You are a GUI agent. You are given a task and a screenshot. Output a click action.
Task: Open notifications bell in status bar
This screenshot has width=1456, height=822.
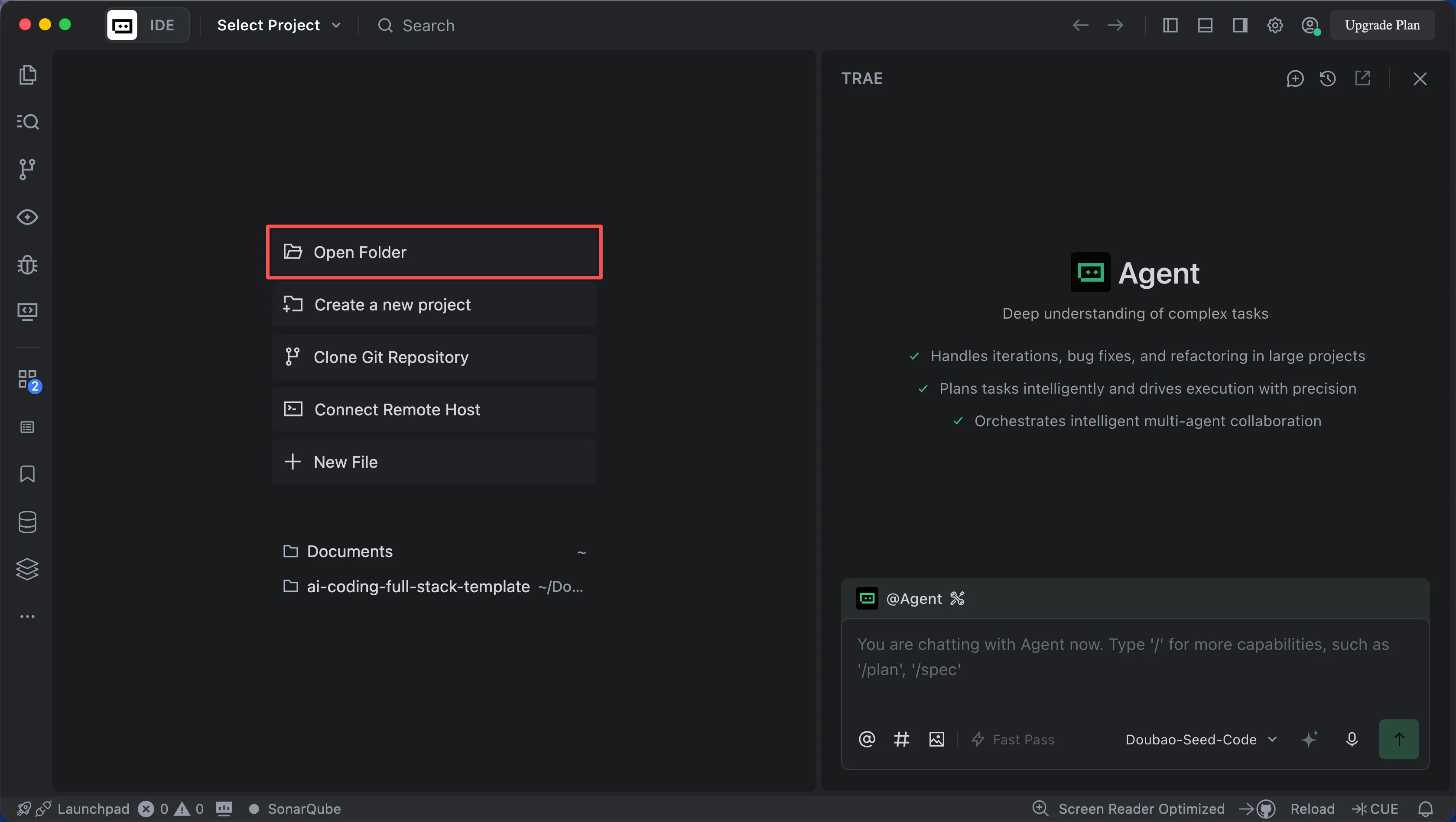(x=1425, y=809)
